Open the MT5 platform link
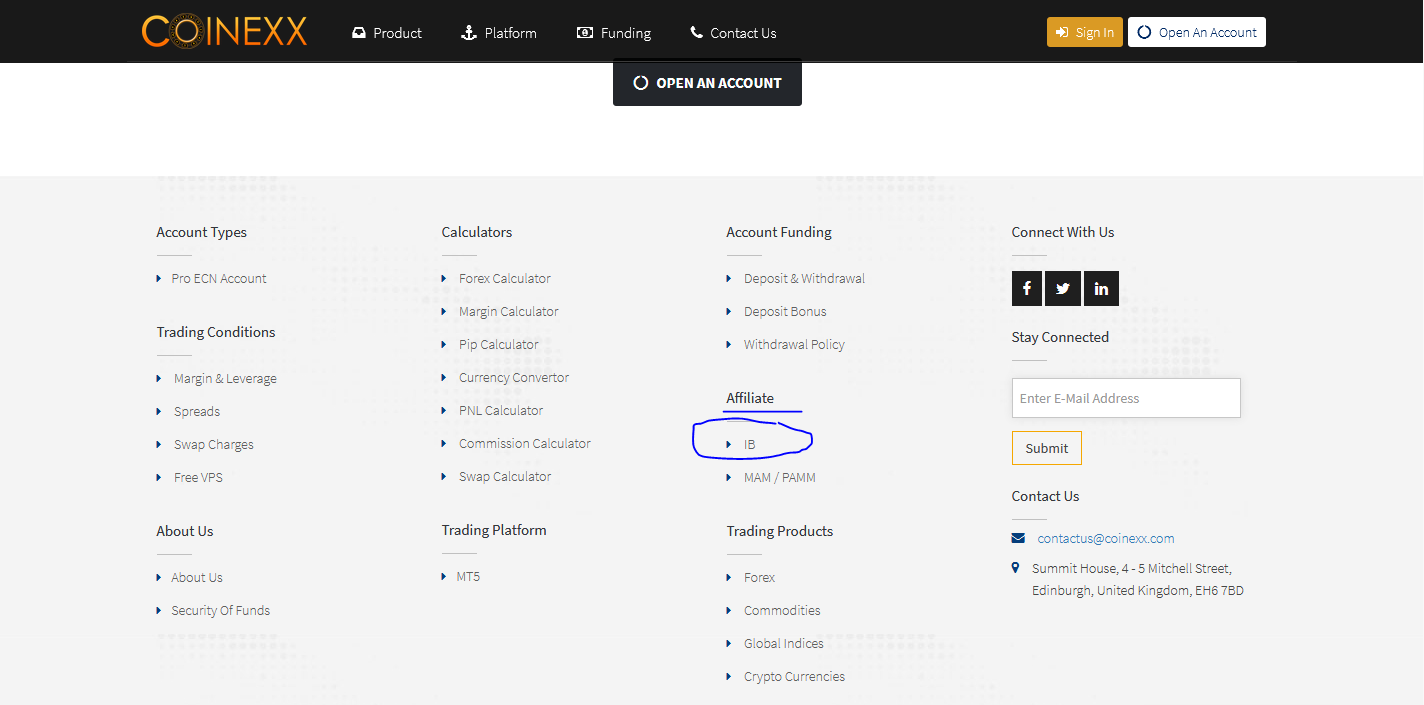Viewport: 1424px width, 705px height. pyautogui.click(x=468, y=576)
